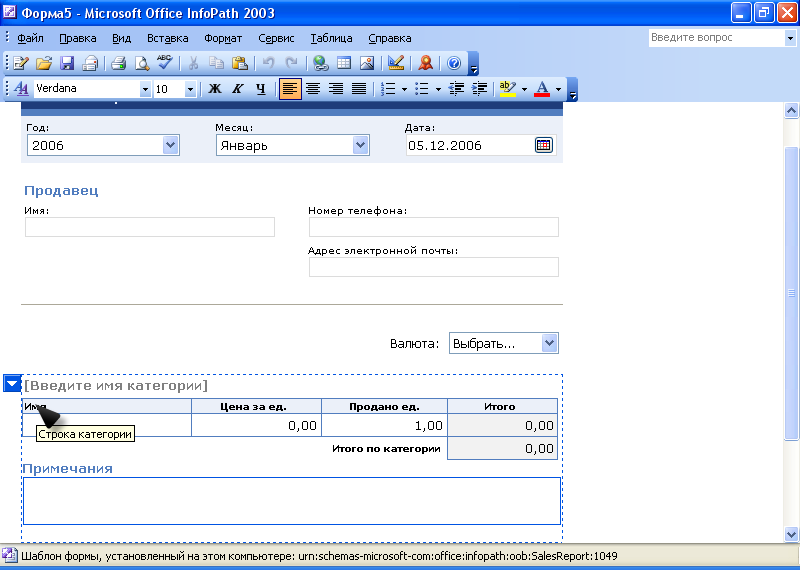Screen dimensions: 800x570
Task: Open file with the folder icon
Action: (x=44, y=63)
